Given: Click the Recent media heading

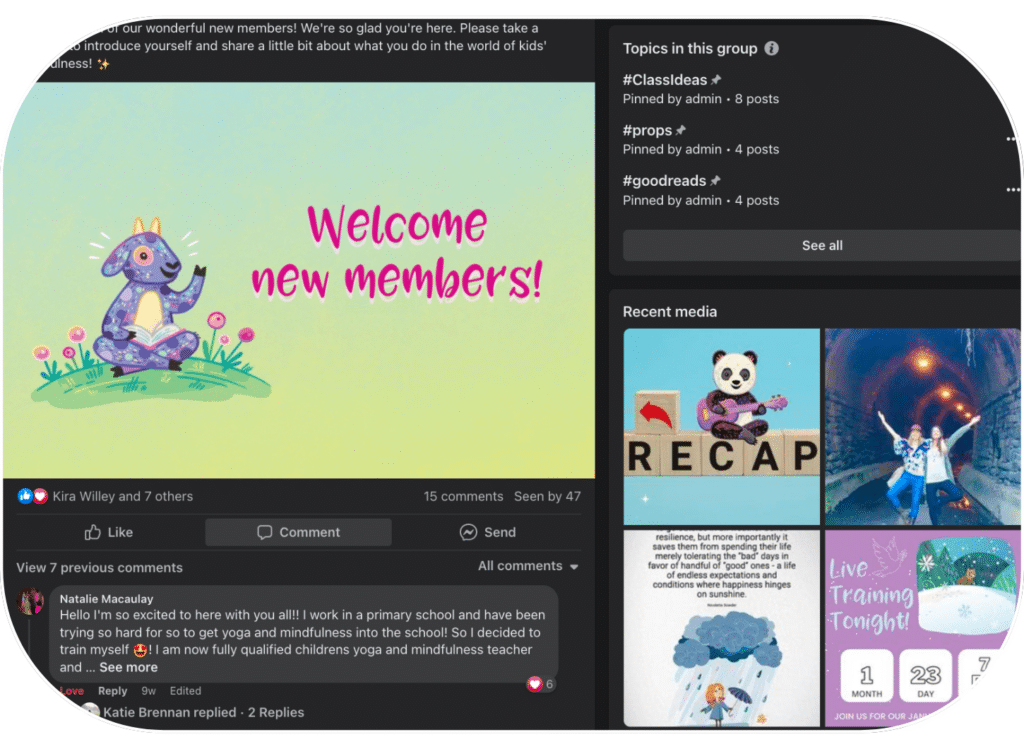Looking at the screenshot, I should click(669, 312).
